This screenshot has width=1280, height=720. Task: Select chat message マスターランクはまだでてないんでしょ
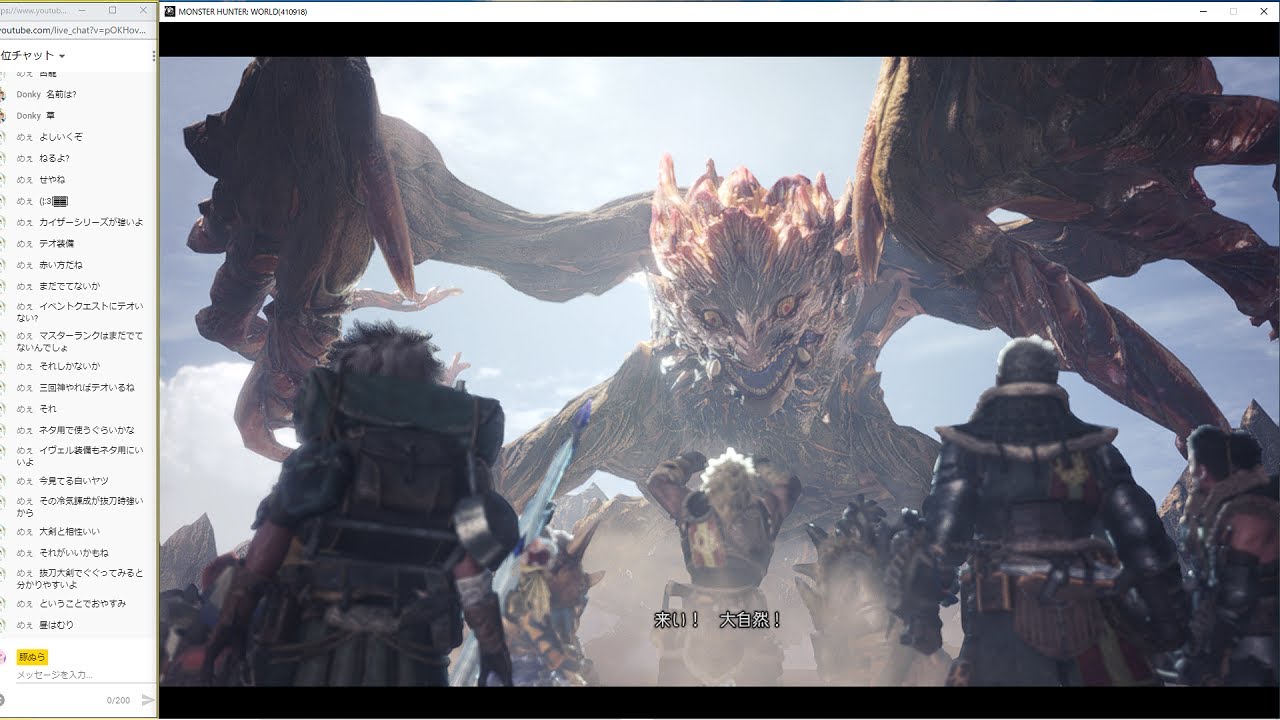80,343
